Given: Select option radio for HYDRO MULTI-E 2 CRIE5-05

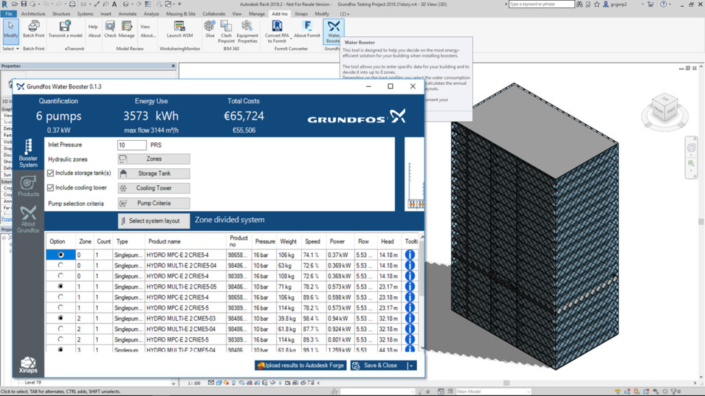Looking at the screenshot, I should point(61,286).
